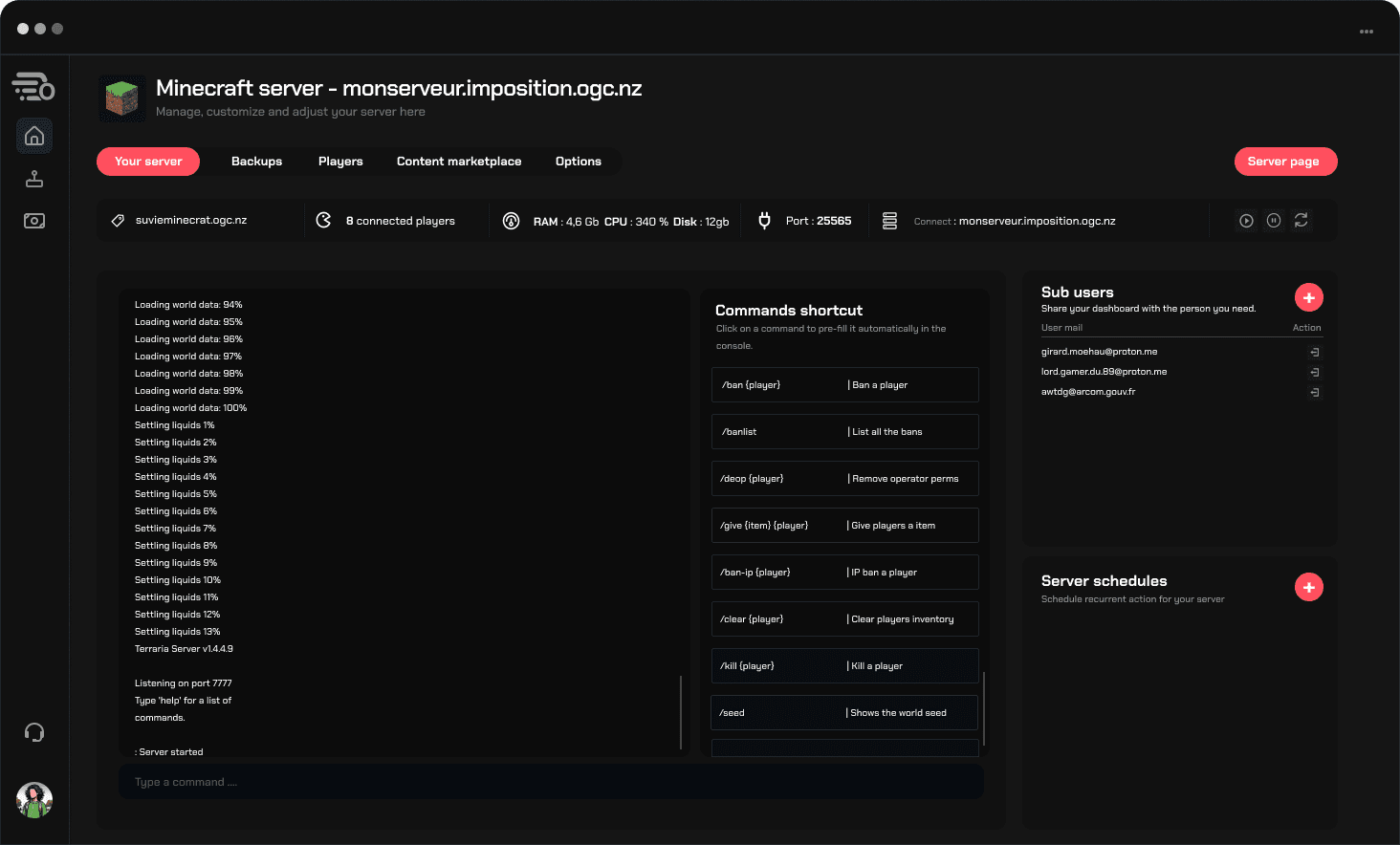Click the console output scrollbar

tap(681, 712)
